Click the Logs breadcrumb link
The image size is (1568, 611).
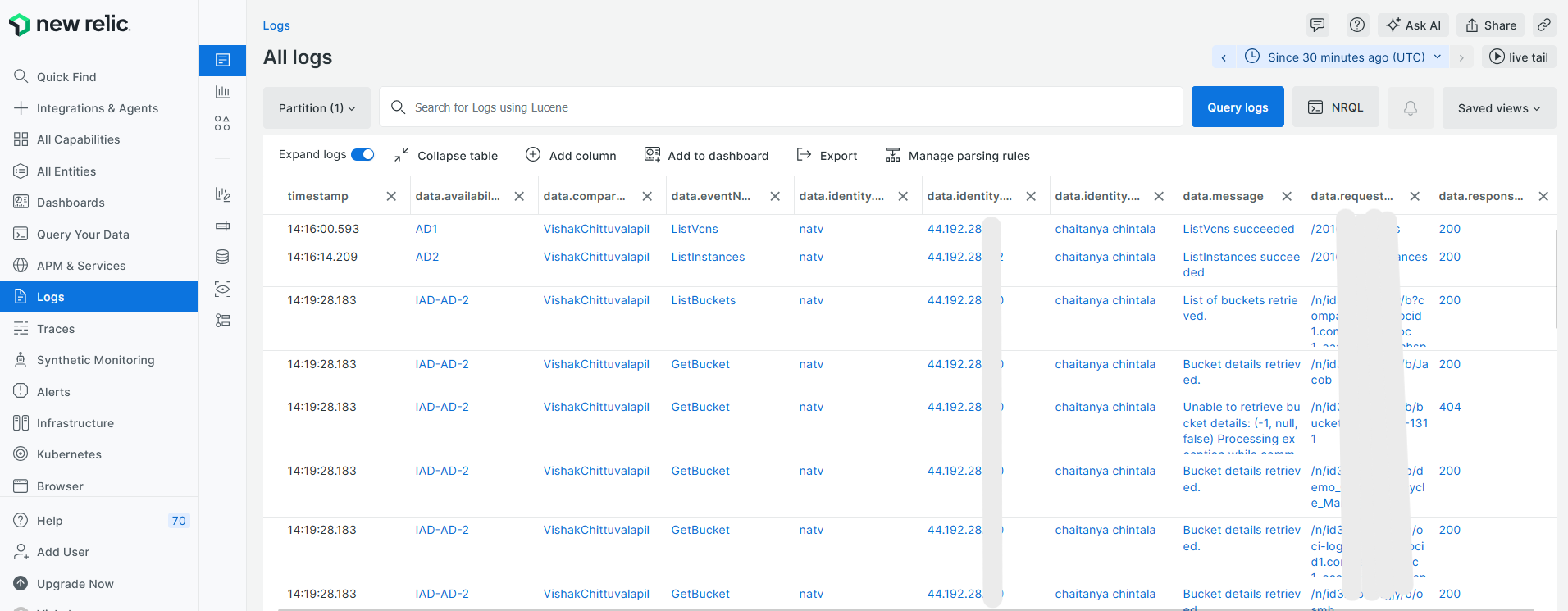(276, 25)
